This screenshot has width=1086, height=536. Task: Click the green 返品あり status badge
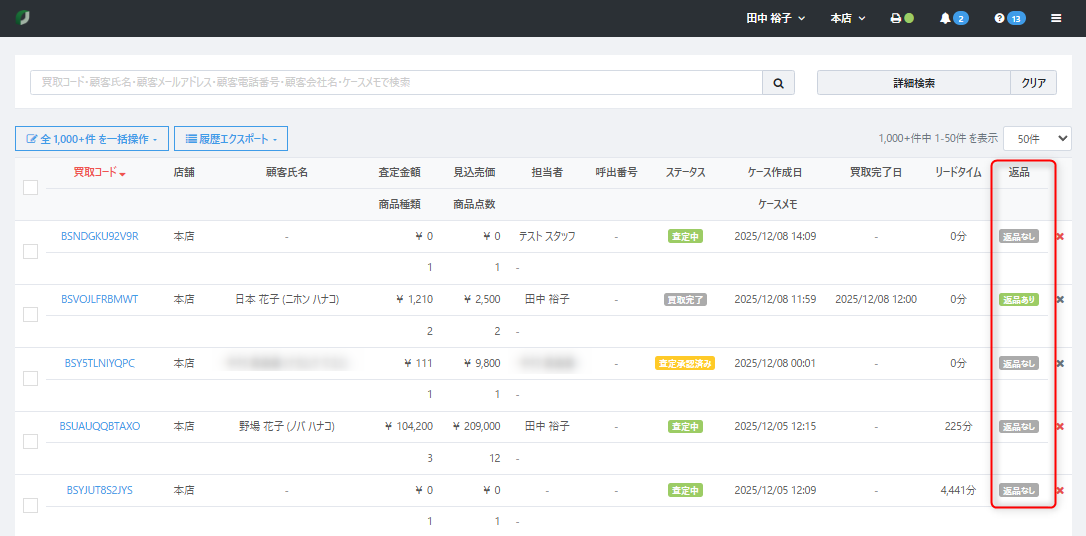[1018, 299]
